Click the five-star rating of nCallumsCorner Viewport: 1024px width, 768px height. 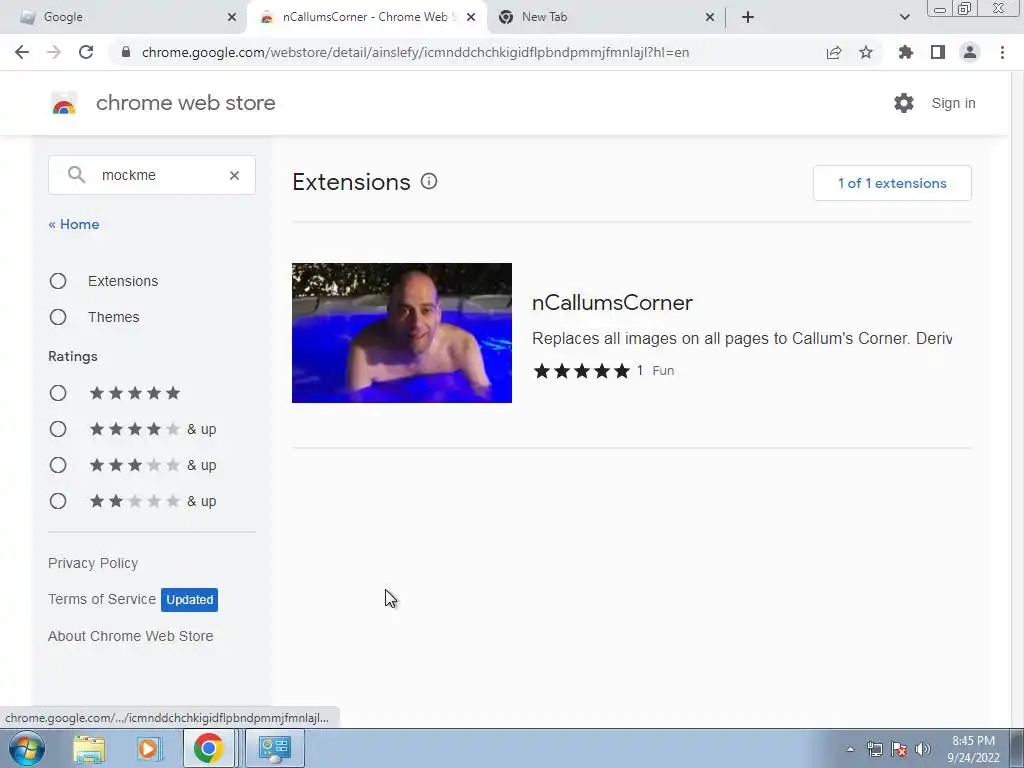point(581,371)
